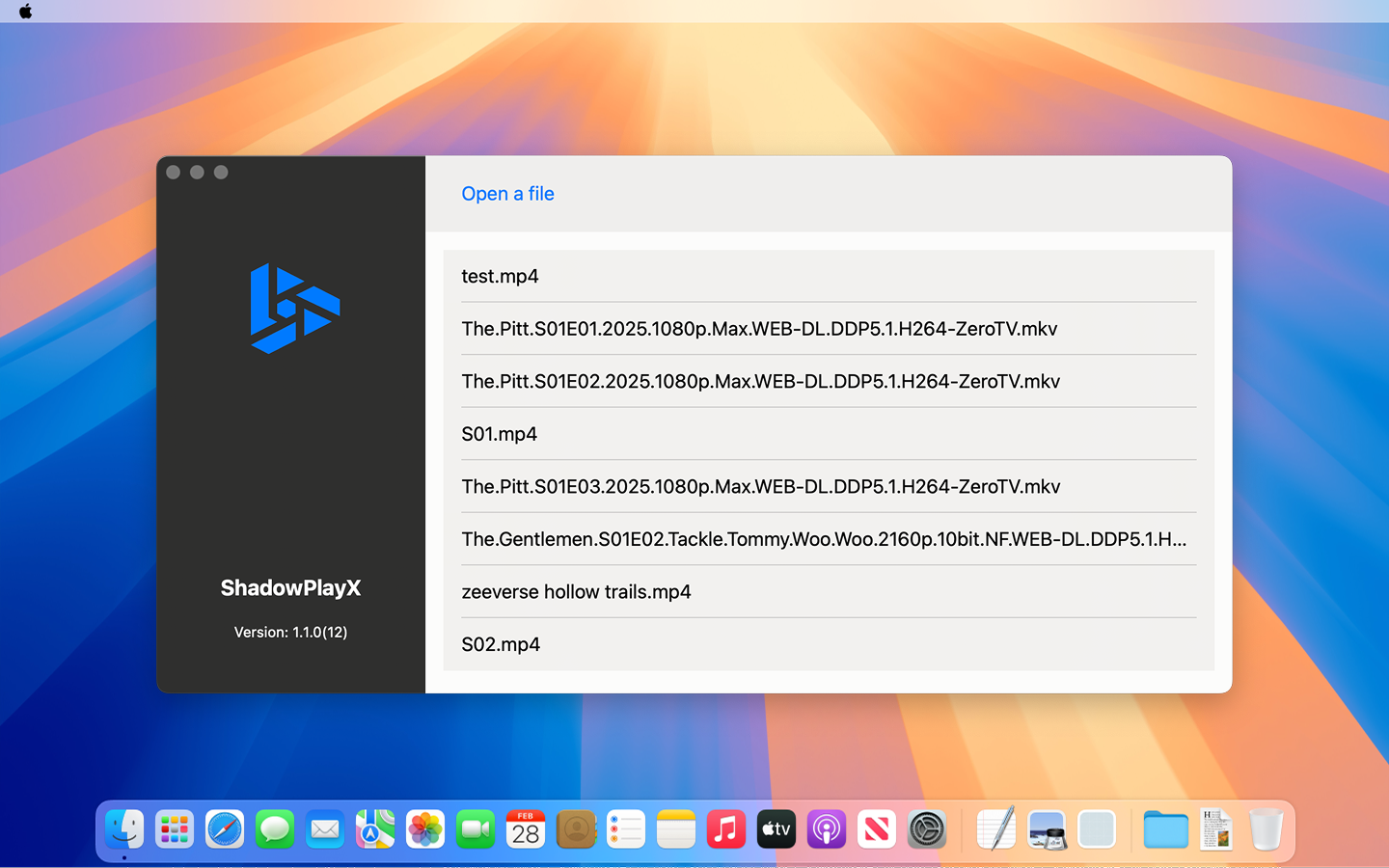
Task: Open the blue folder in dock
Action: (1166, 829)
